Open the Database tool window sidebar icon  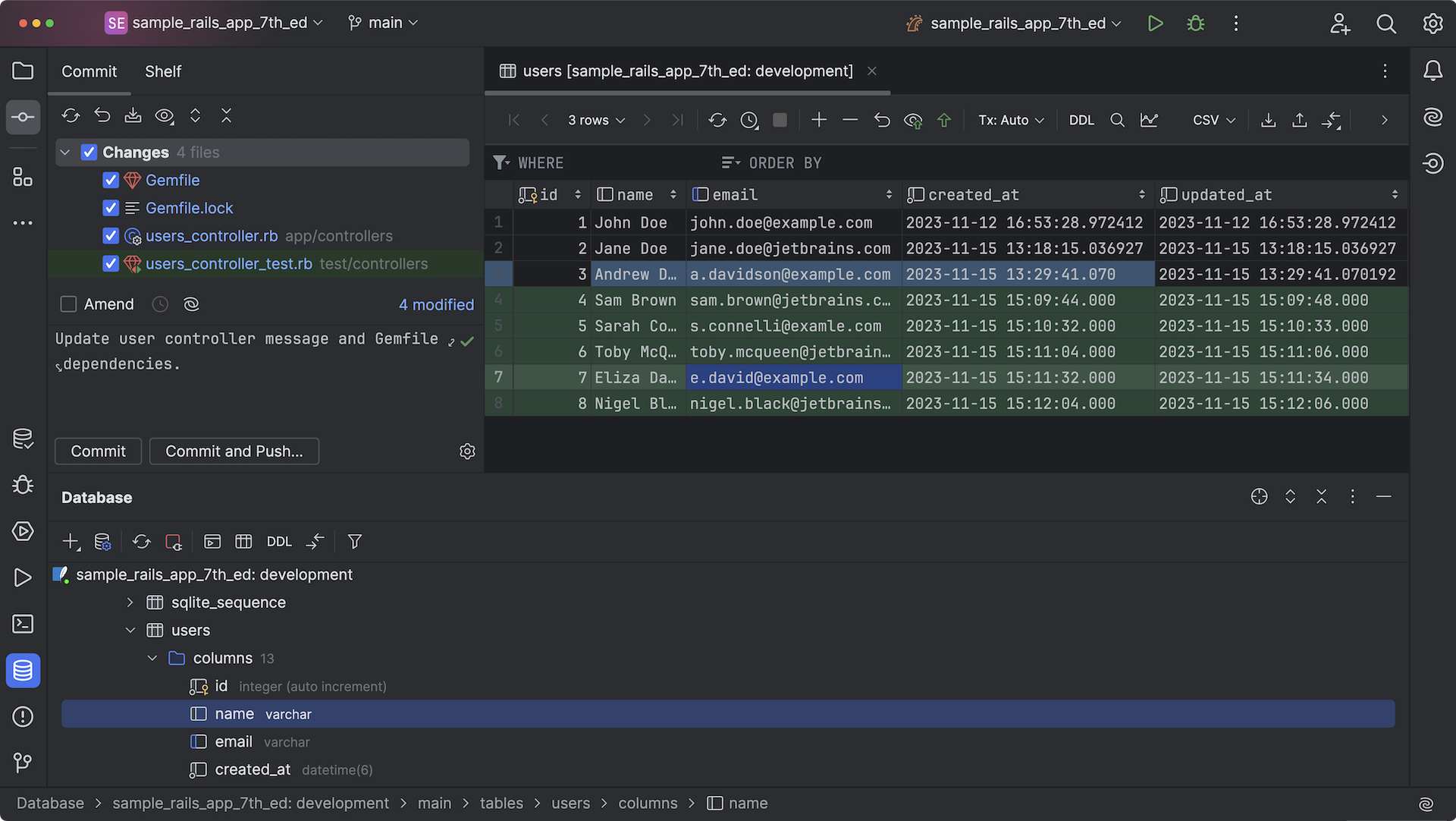tap(23, 671)
